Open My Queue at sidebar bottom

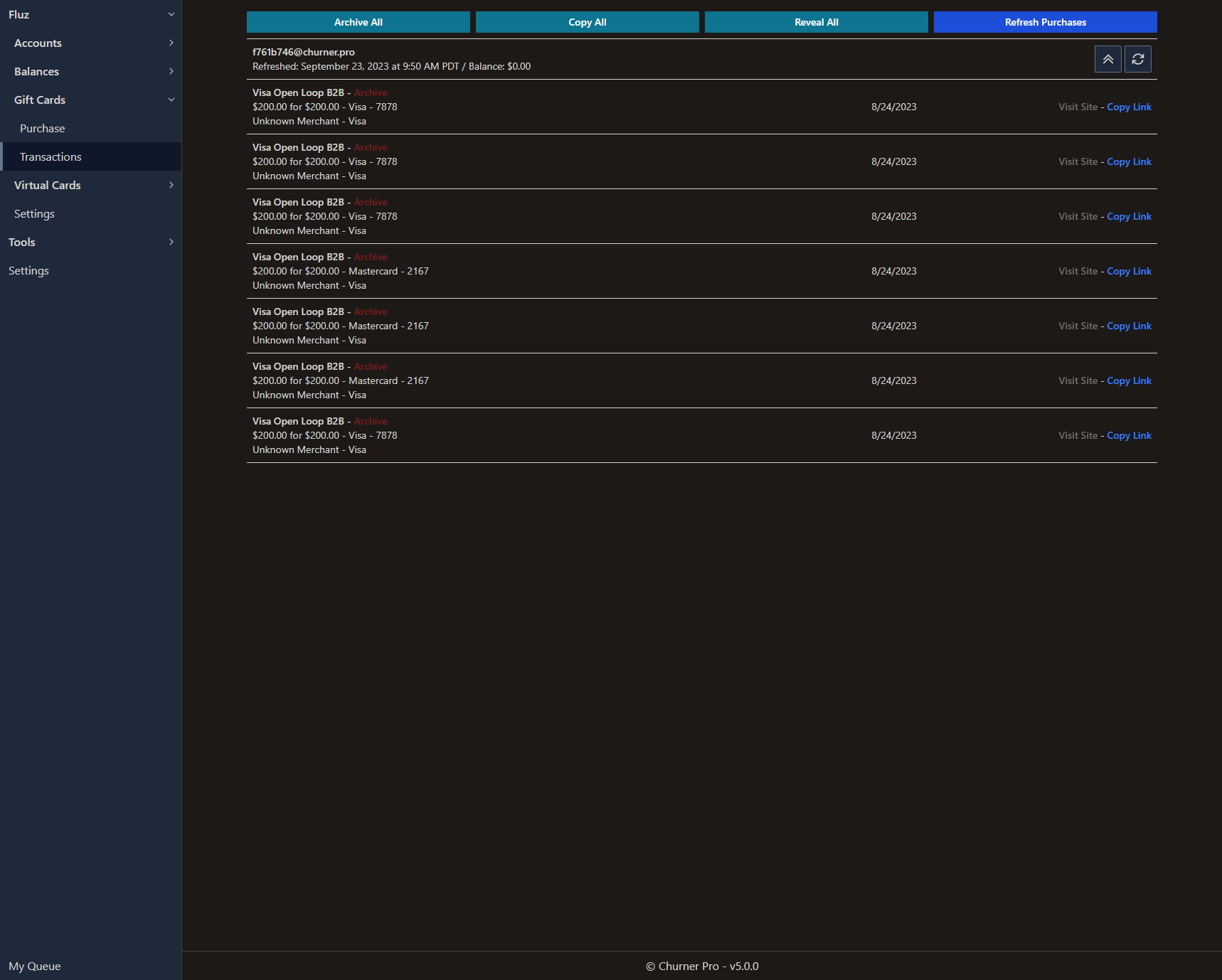[x=35, y=966]
